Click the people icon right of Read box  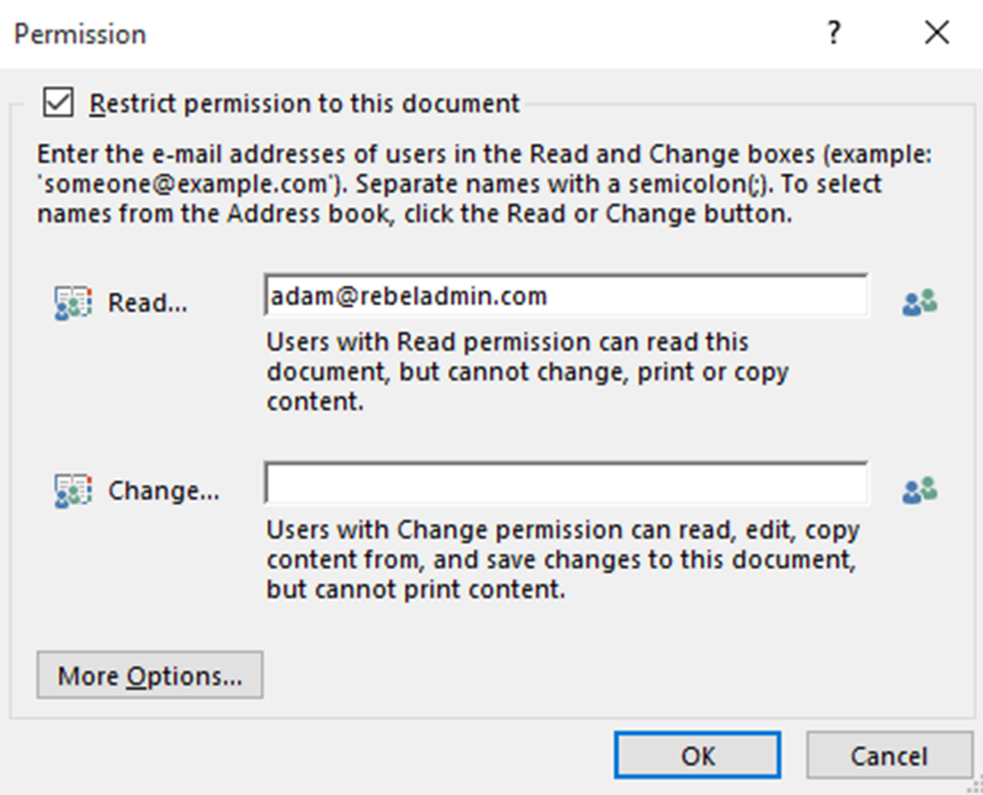pos(920,302)
